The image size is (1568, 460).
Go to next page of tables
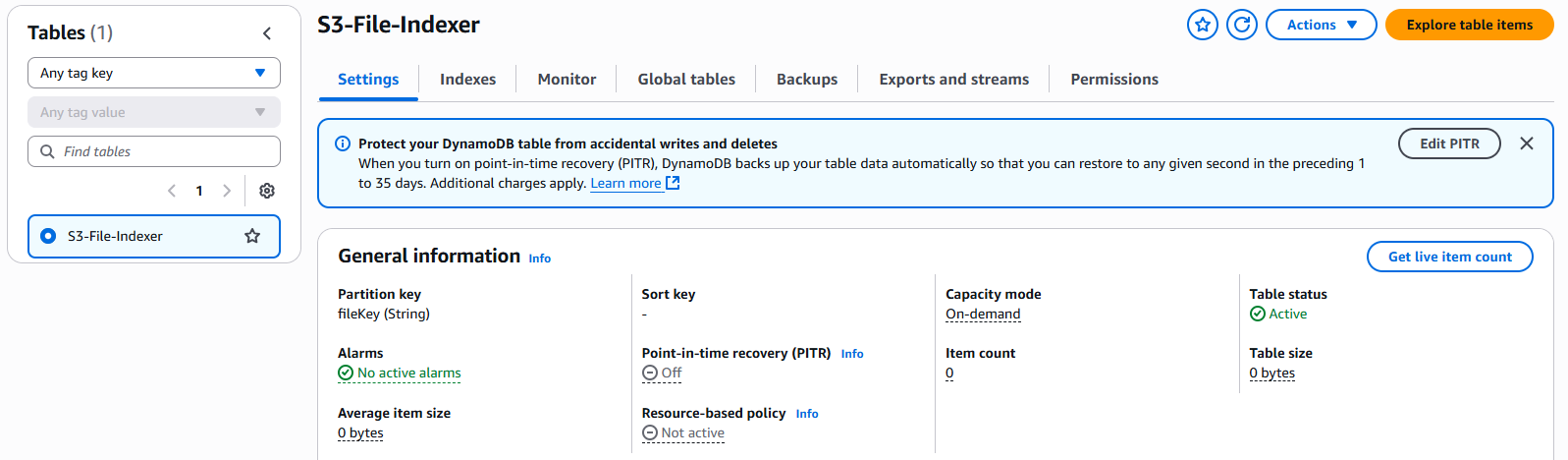click(x=227, y=191)
